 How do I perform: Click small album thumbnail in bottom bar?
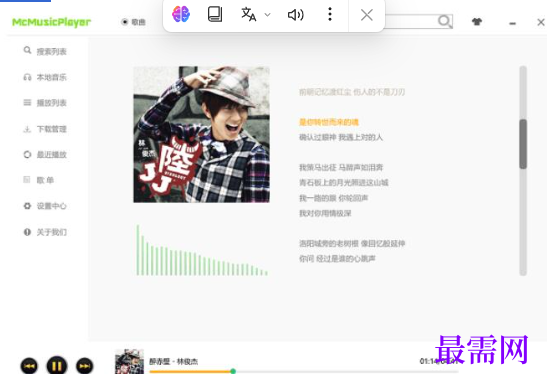click(129, 361)
